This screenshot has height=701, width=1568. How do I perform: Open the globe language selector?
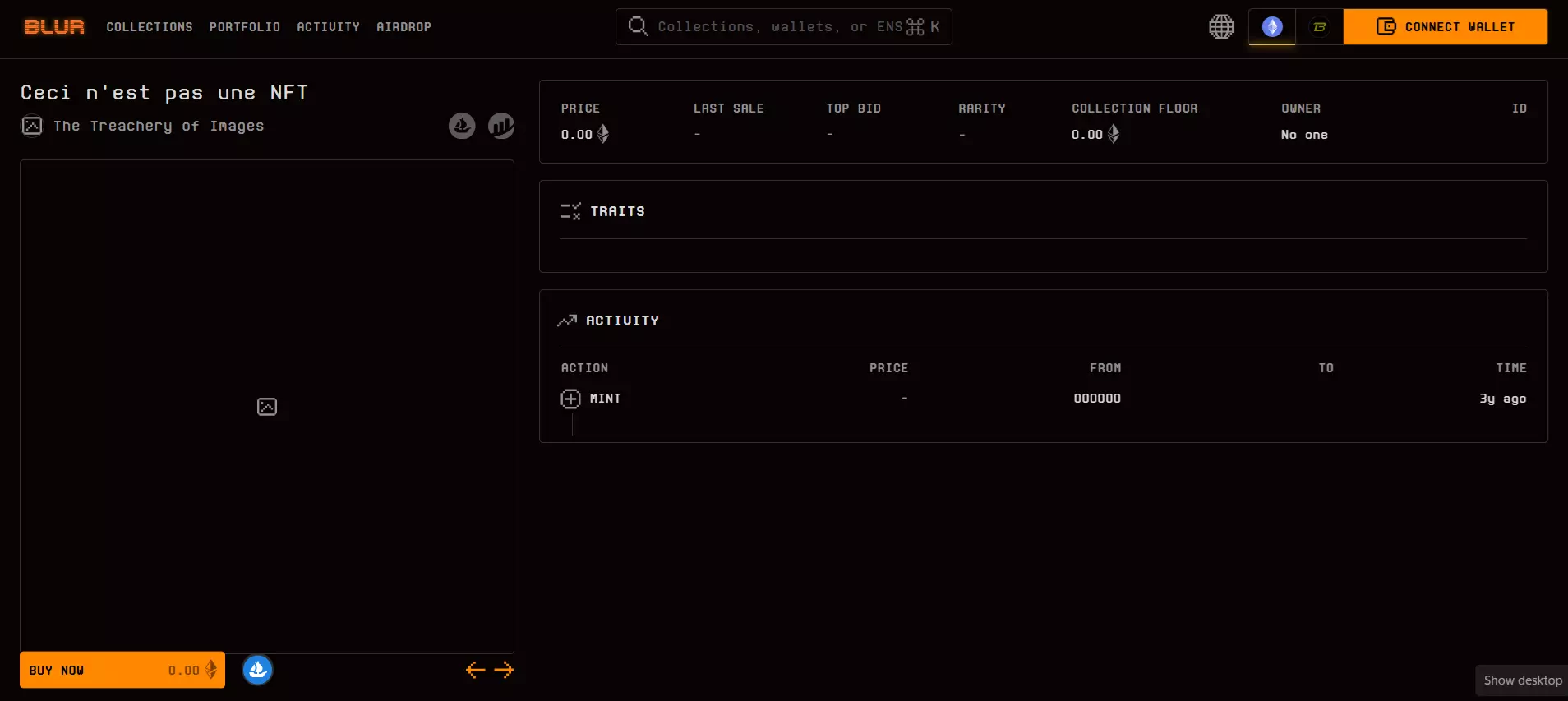click(1221, 27)
